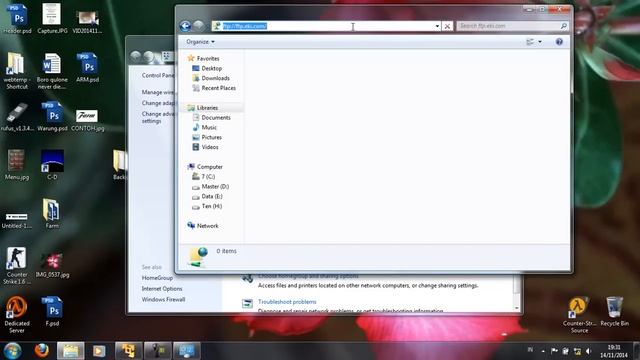The image size is (640, 360).
Task: Click the Troubleshoot problems icon
Action: [x=247, y=303]
